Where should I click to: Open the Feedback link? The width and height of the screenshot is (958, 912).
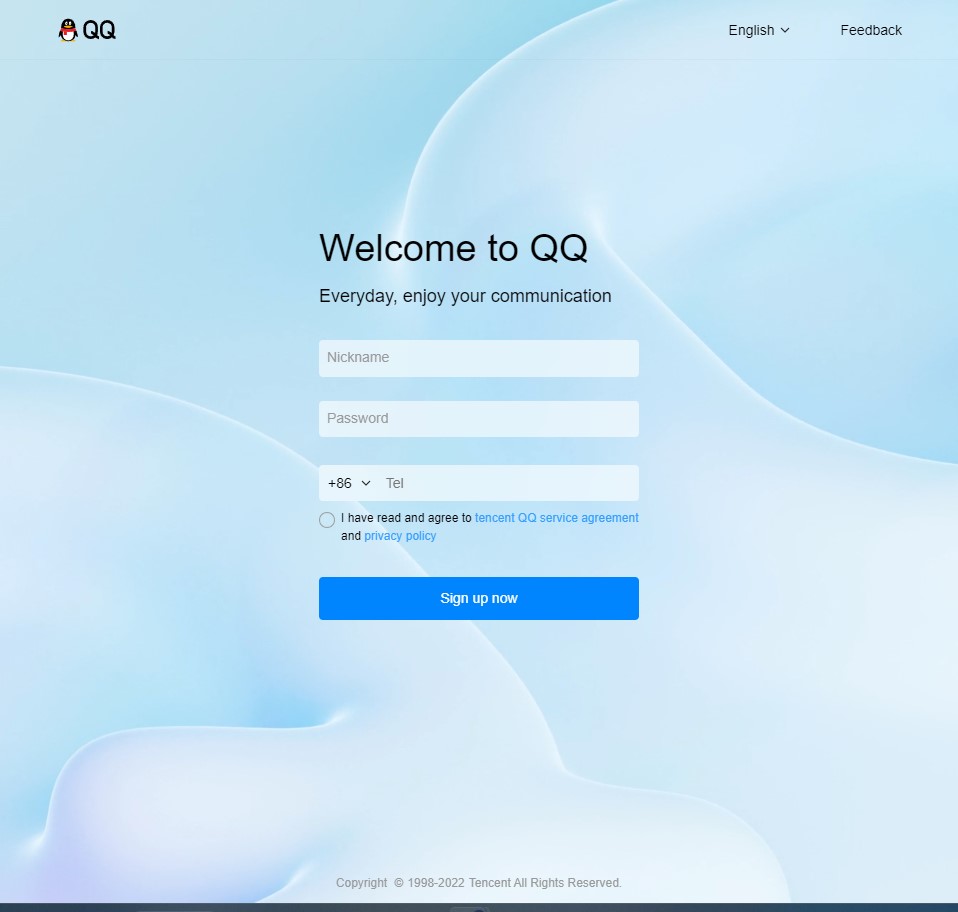tap(871, 31)
